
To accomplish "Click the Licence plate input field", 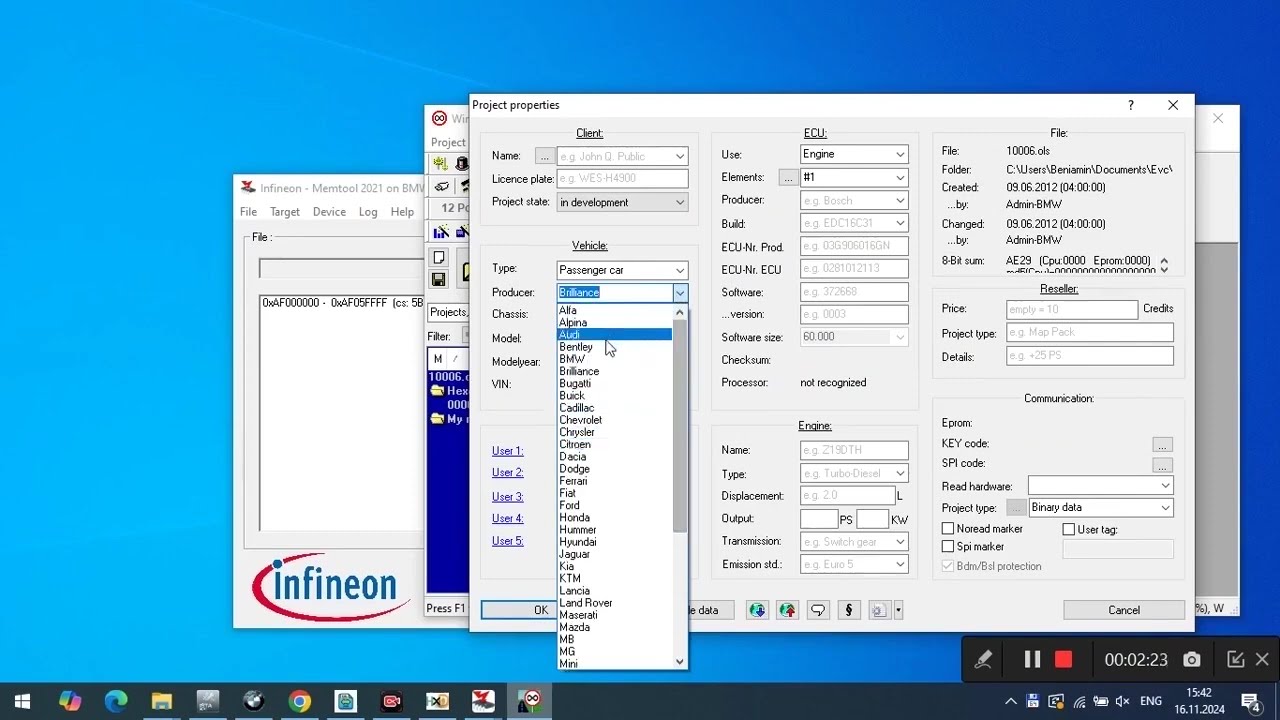I will [622, 179].
